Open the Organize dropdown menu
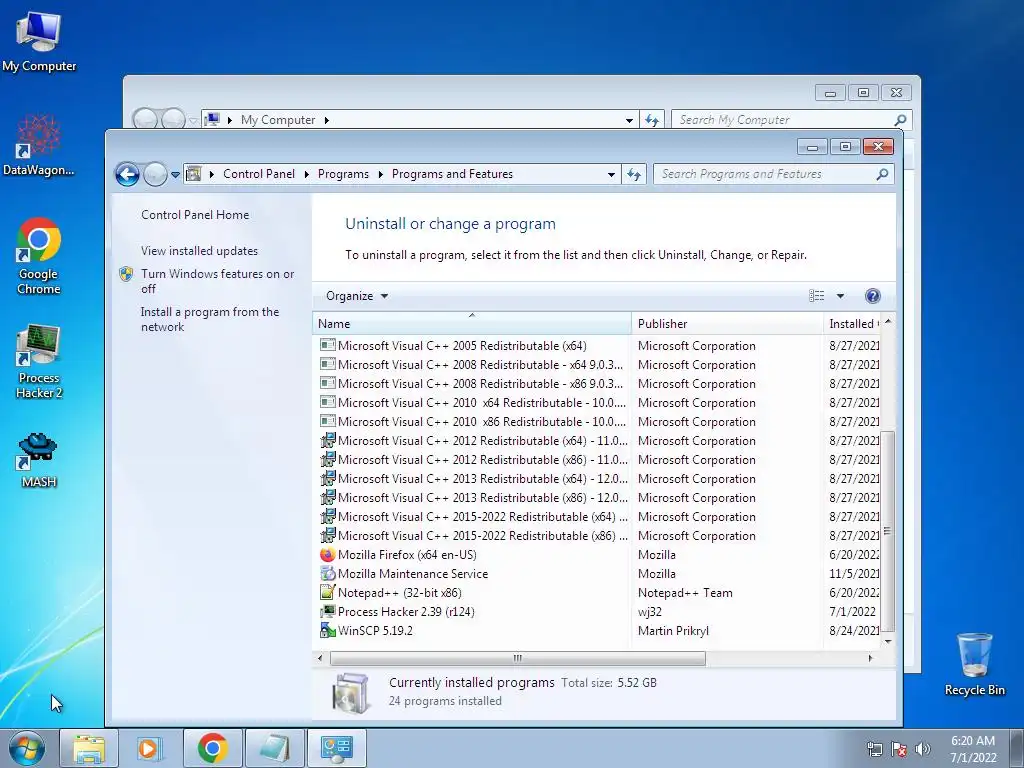The height and width of the screenshot is (768, 1024). pos(357,296)
